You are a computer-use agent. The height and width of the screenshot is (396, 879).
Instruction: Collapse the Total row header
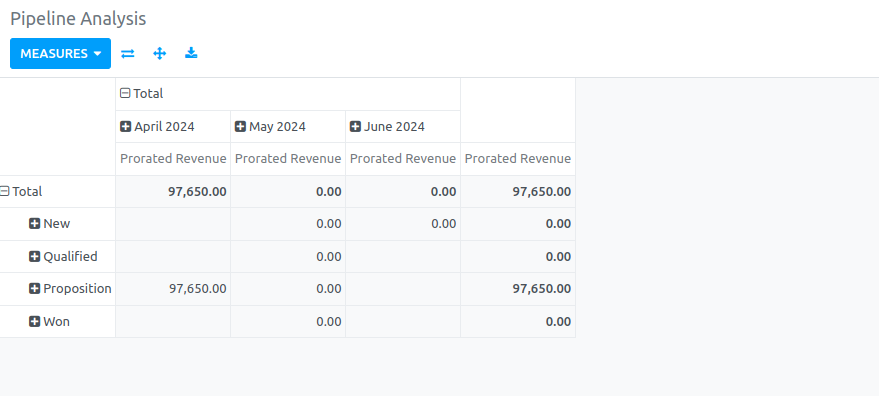click(x=21, y=191)
